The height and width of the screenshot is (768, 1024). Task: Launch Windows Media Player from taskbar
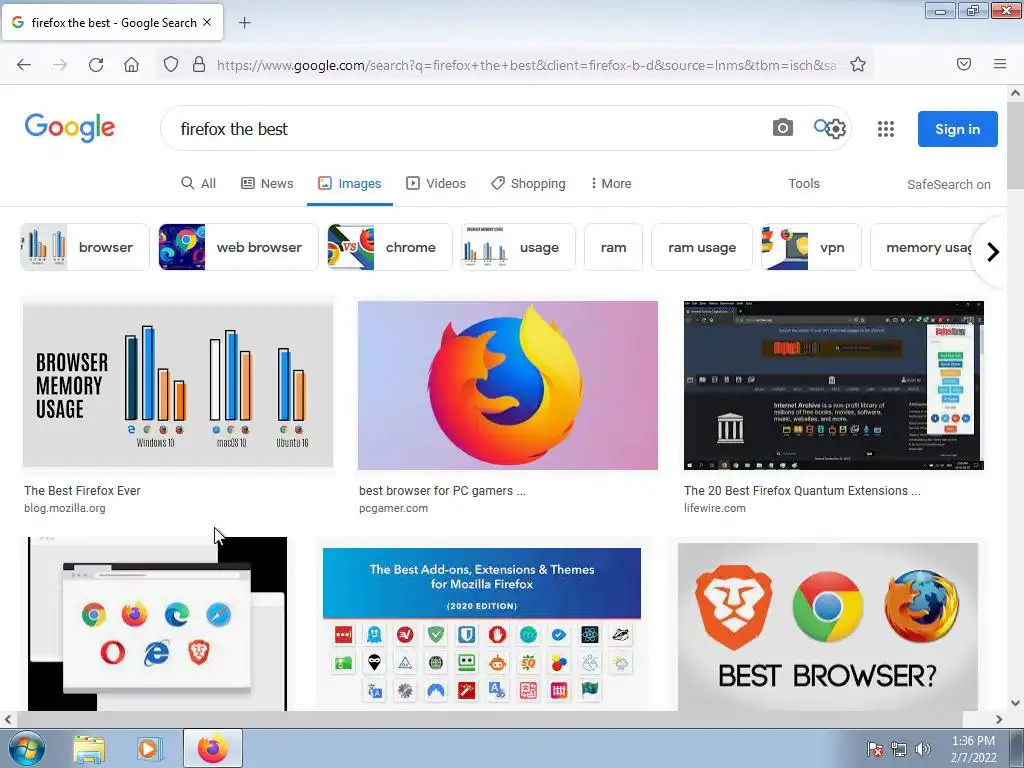pyautogui.click(x=149, y=748)
